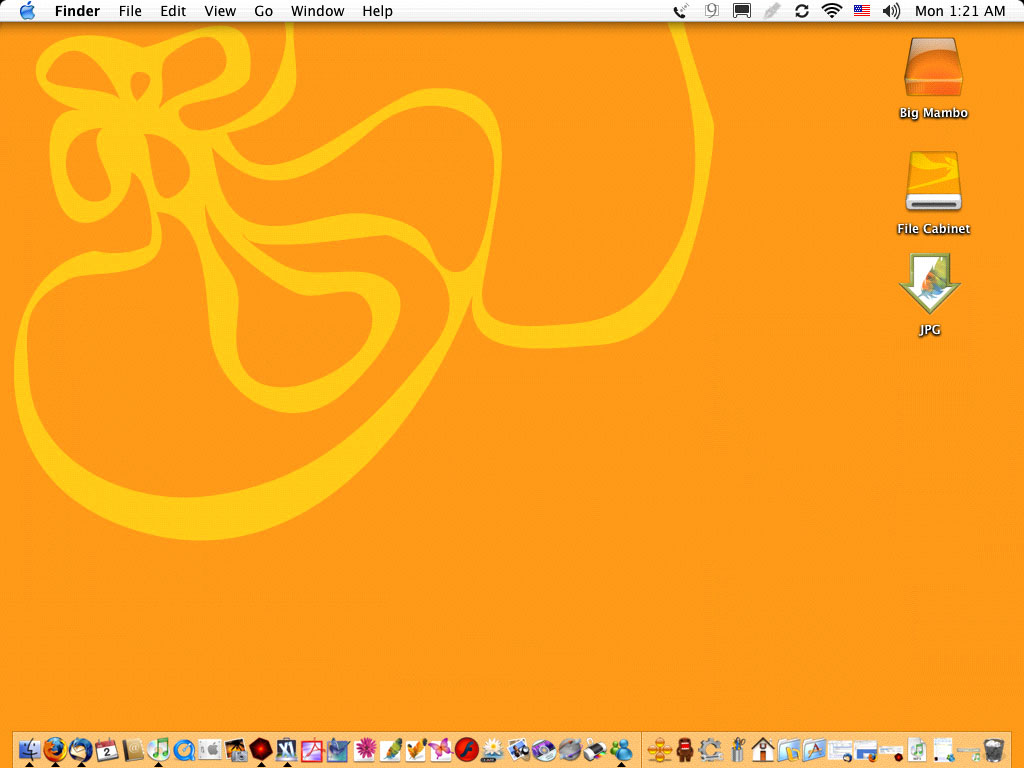Screen dimensions: 1024x768
Task: Click the gear utility Dock icon
Action: pos(711,750)
